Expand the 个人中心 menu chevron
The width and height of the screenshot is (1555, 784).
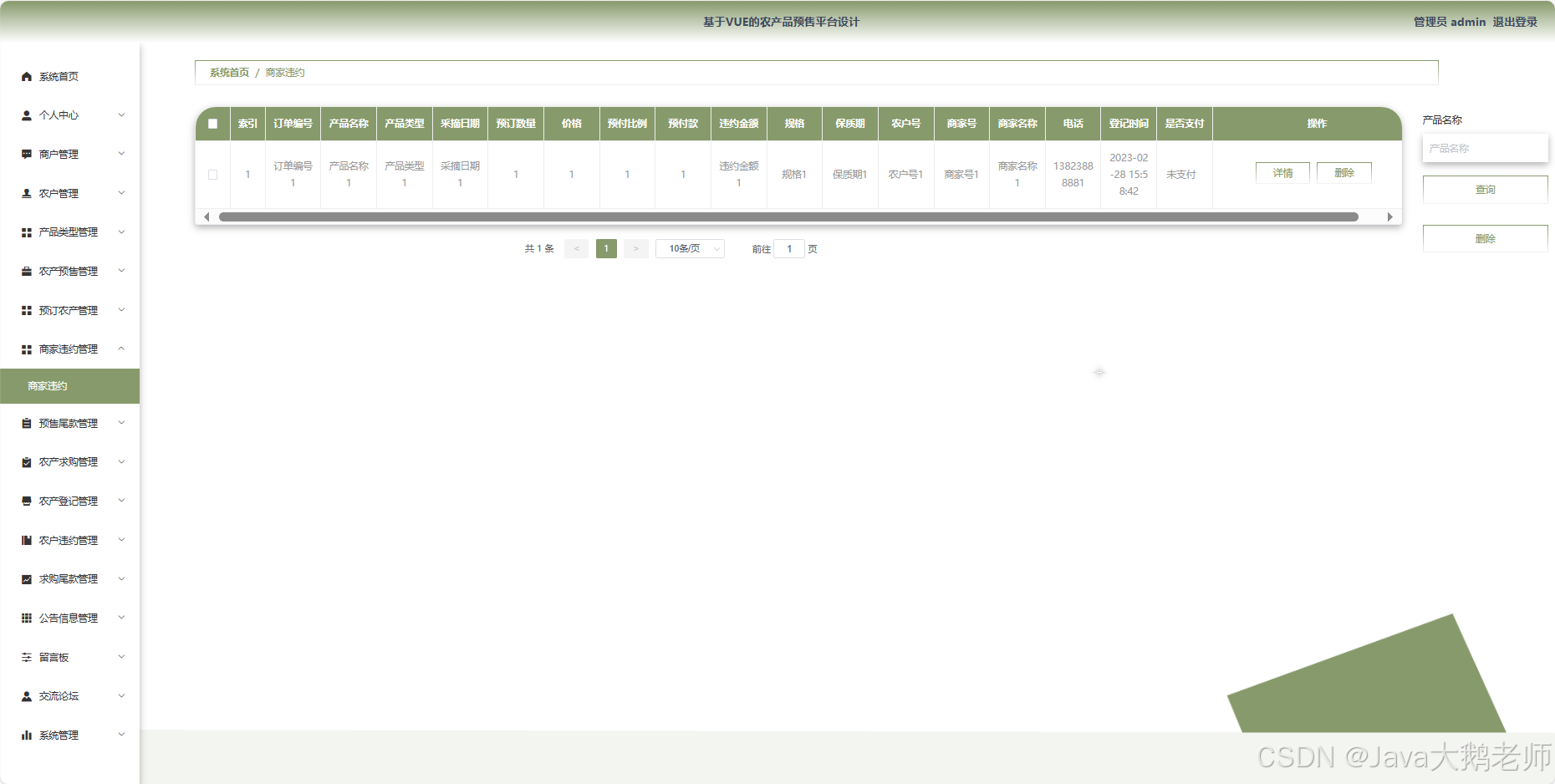[121, 115]
